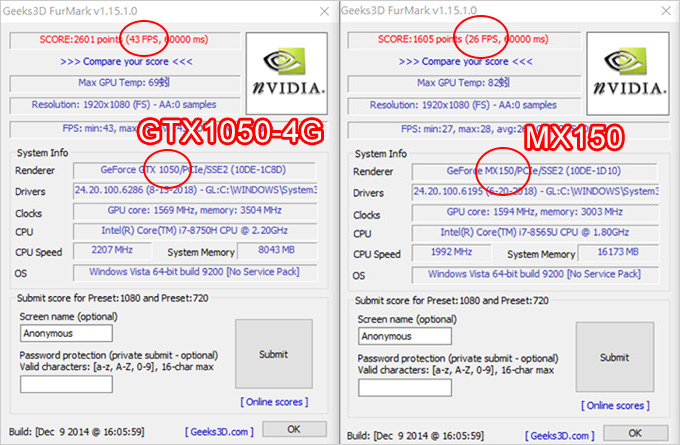Click Windows Vista OS value in MX150 window

(535, 275)
